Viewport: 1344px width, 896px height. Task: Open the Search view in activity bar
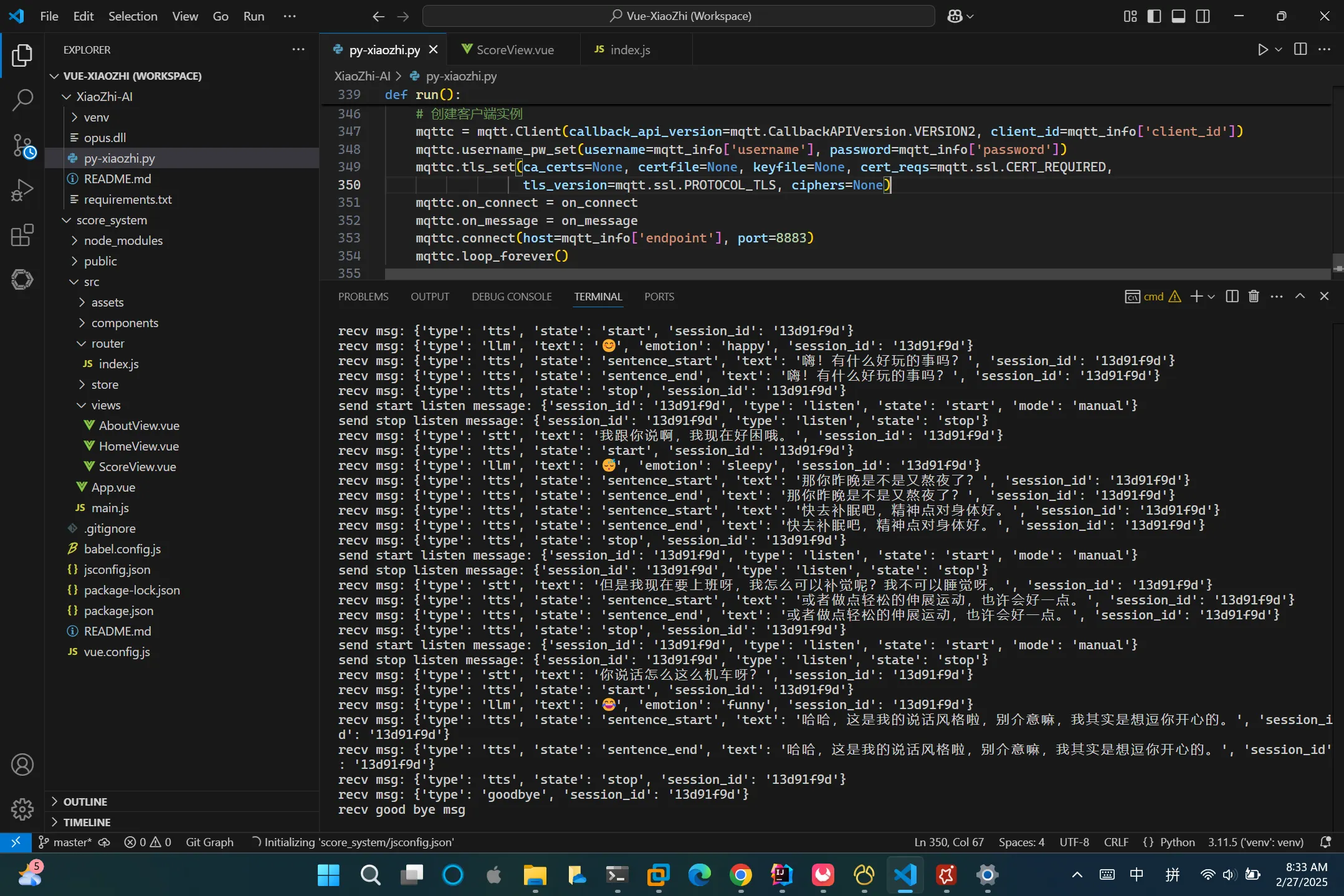[x=22, y=100]
